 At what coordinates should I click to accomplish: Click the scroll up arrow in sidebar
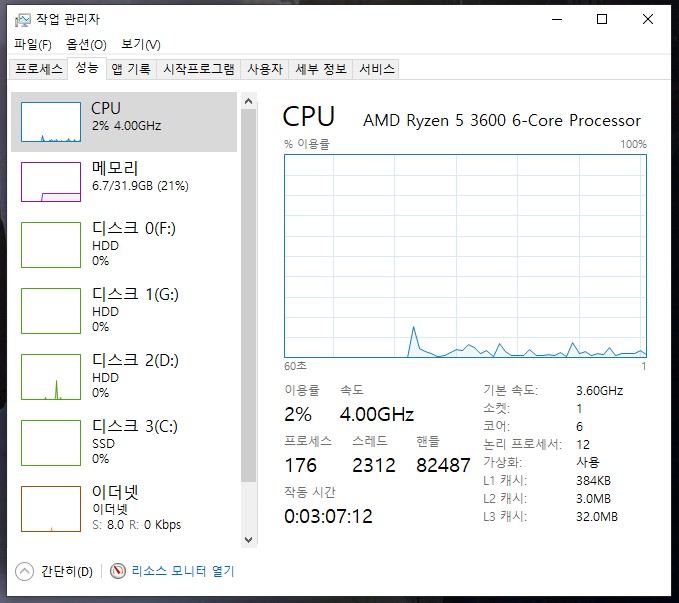click(x=249, y=101)
